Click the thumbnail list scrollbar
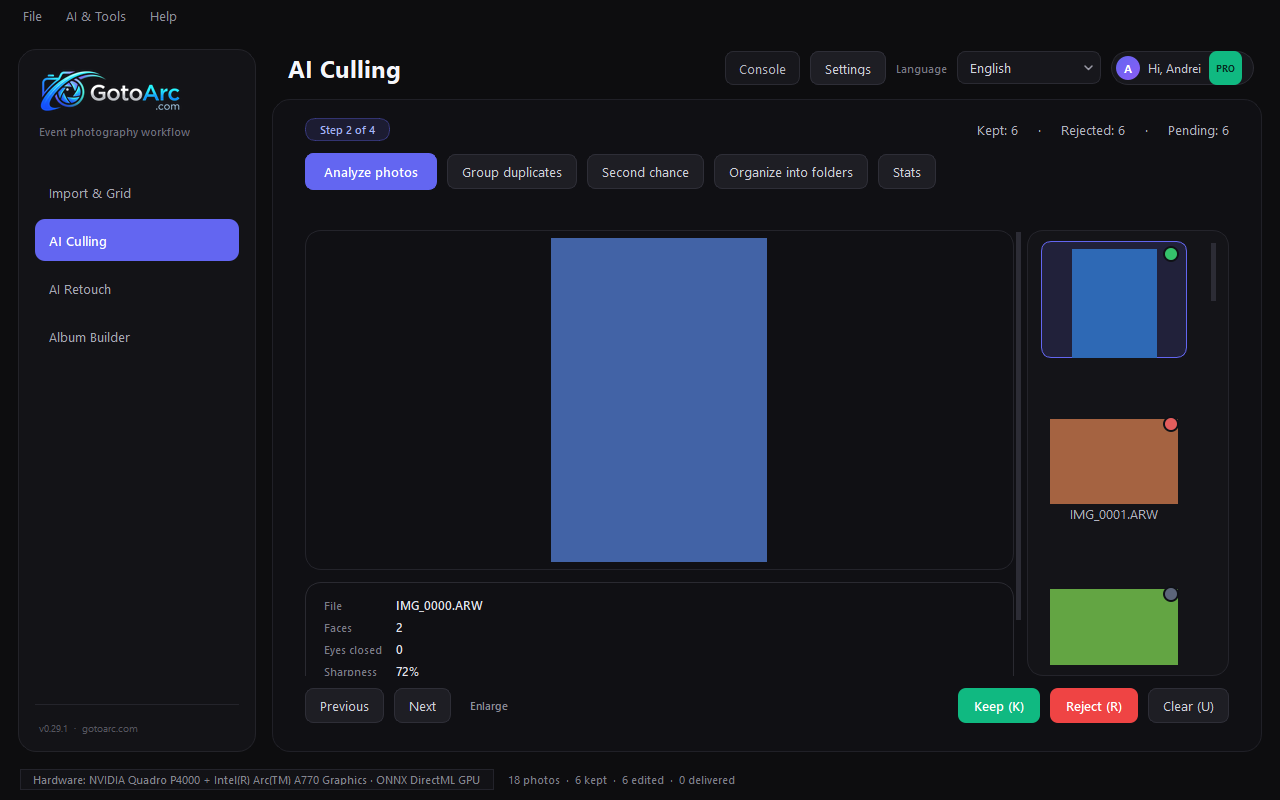The height and width of the screenshot is (800, 1280). 1214,272
